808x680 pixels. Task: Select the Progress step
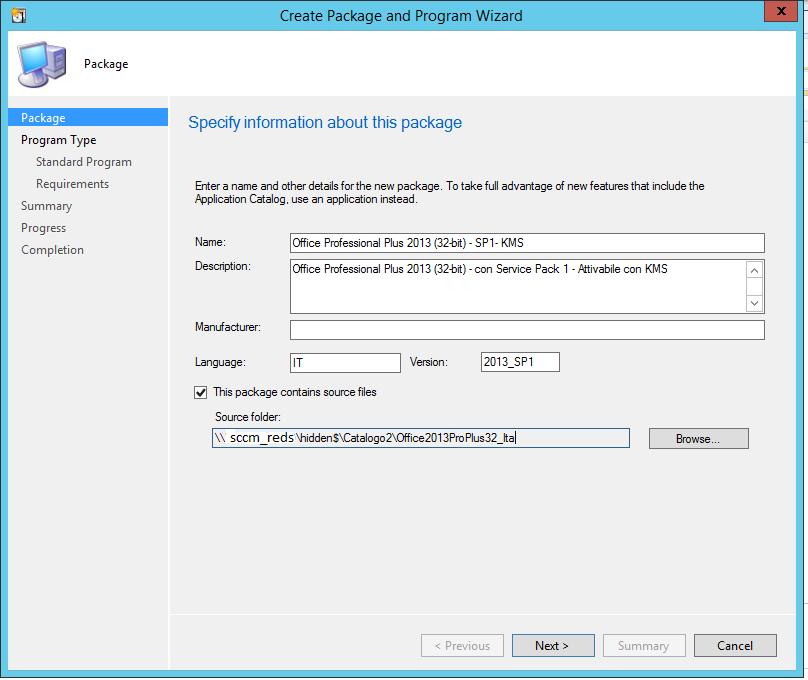(x=44, y=228)
